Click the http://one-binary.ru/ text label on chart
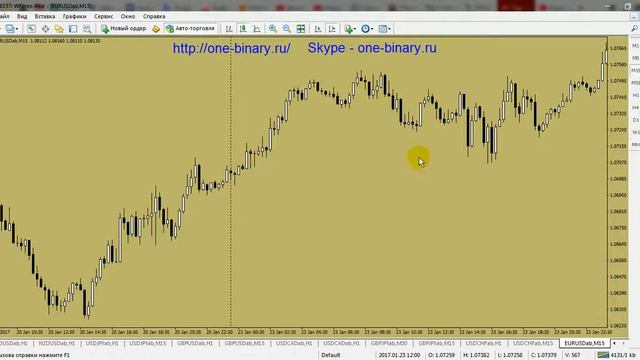This screenshot has height=360, width=640. click(231, 48)
